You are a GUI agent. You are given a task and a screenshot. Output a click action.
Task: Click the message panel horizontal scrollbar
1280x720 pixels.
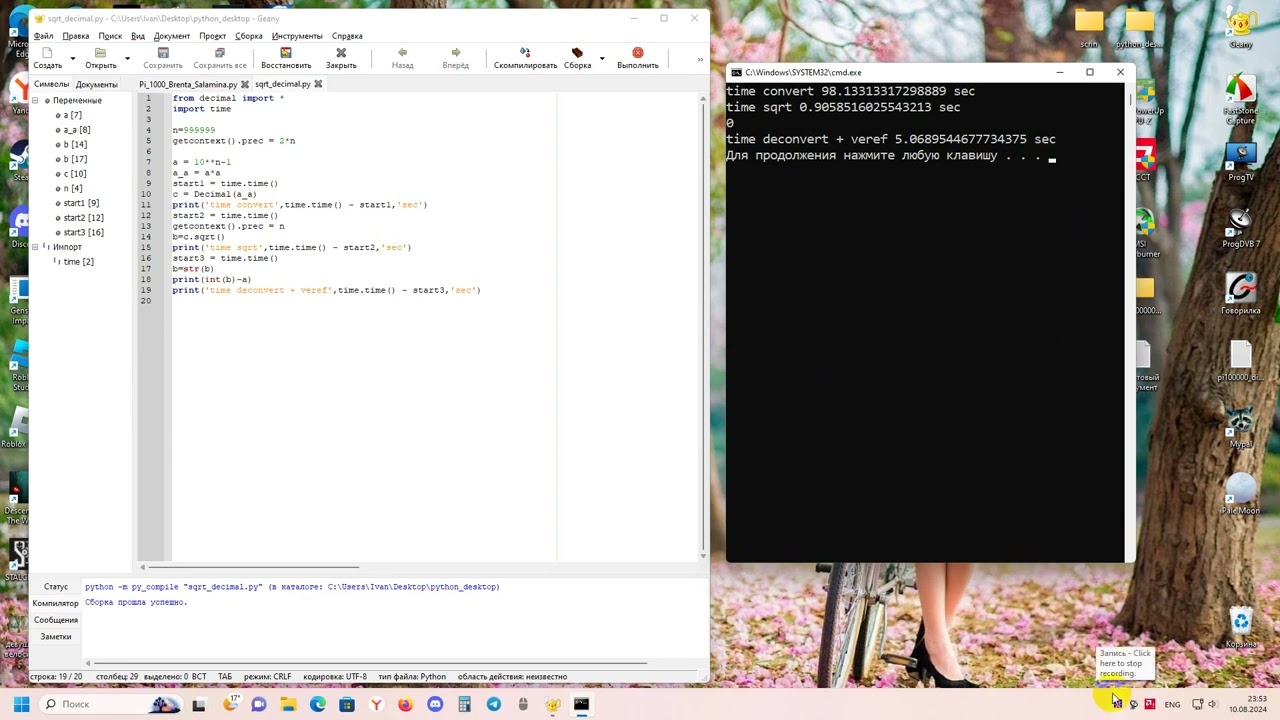click(370, 663)
